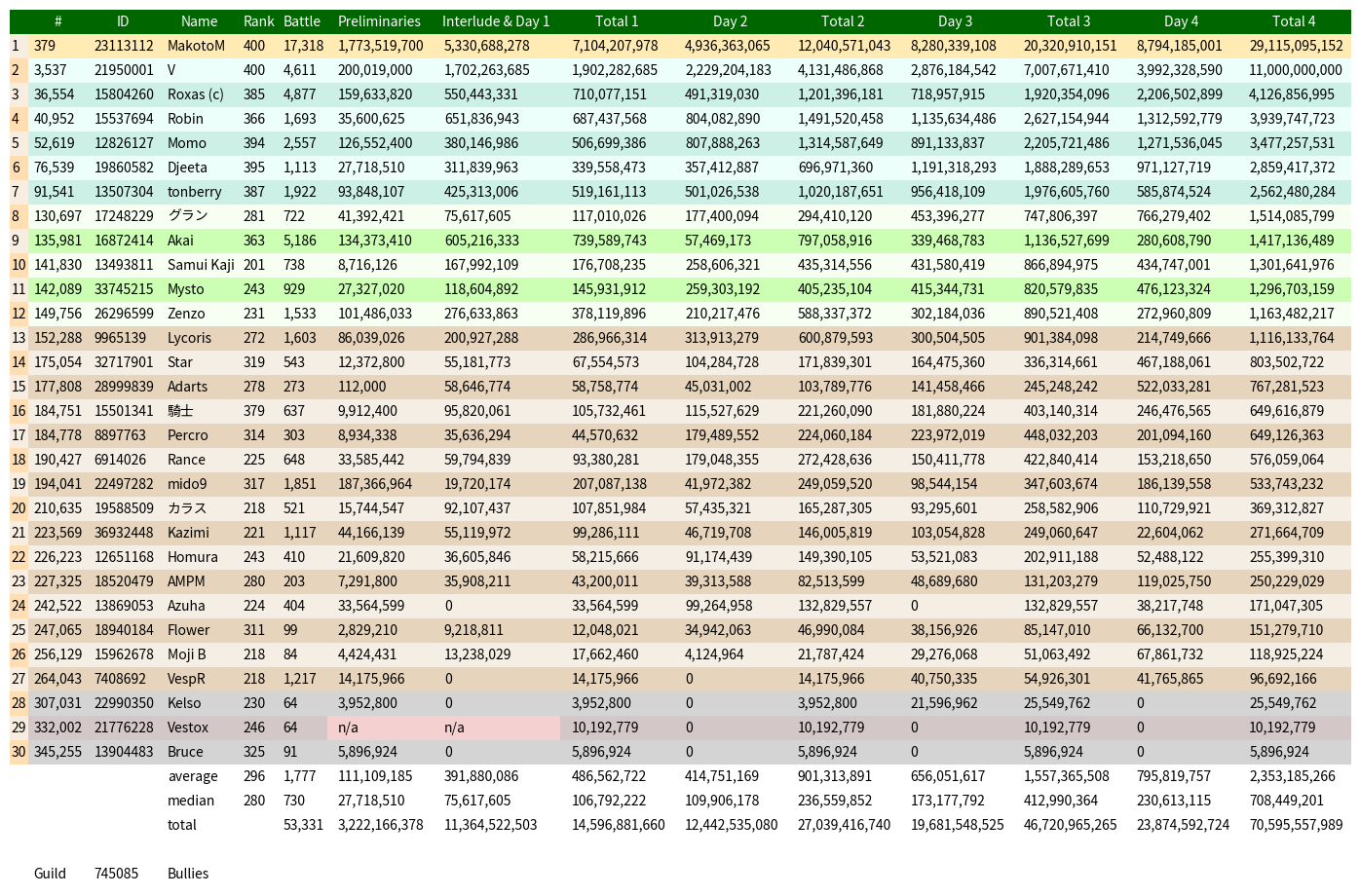Image resolution: width=1360 pixels, height=896 pixels.
Task: Click the 'Preliminaries' column header
Action: tap(379, 21)
